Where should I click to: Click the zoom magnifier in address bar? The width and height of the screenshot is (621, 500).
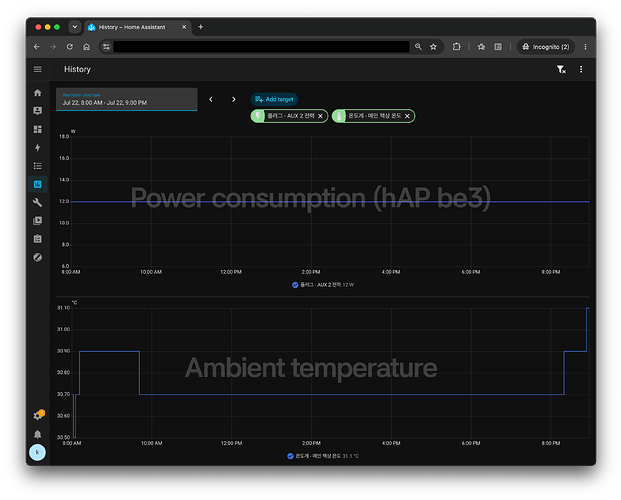(418, 47)
